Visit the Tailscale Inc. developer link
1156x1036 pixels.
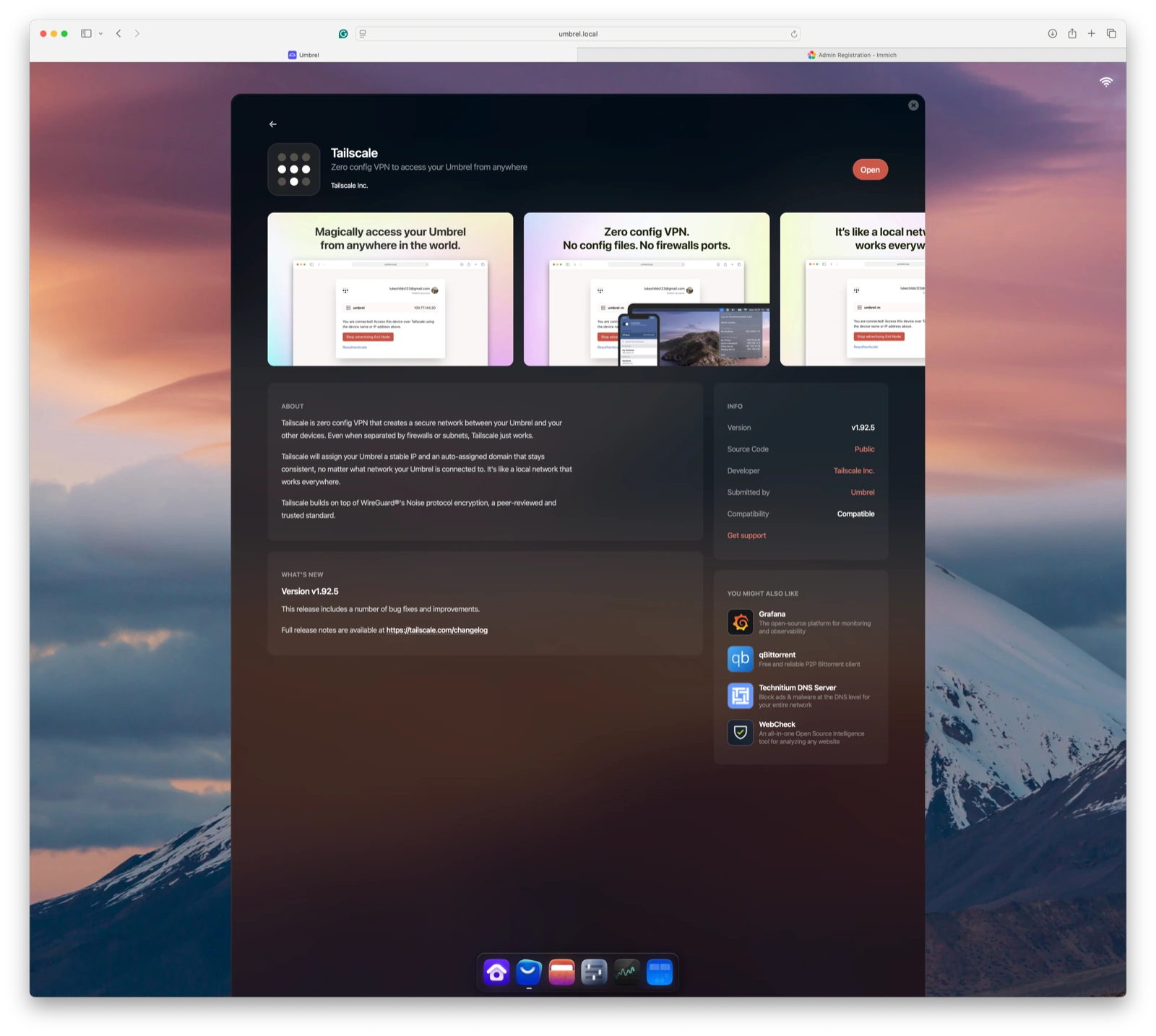[x=854, y=471]
